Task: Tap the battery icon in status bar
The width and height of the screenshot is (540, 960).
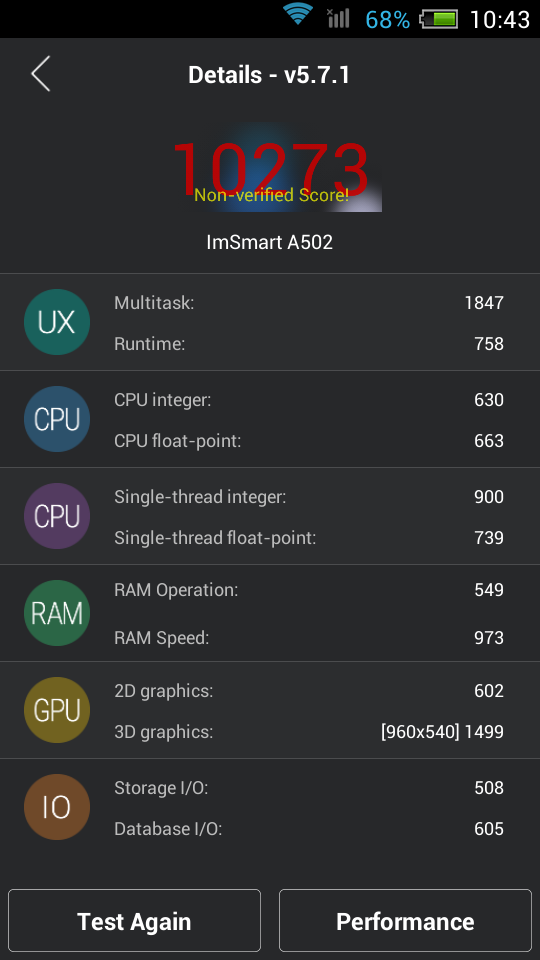Action: (438, 19)
